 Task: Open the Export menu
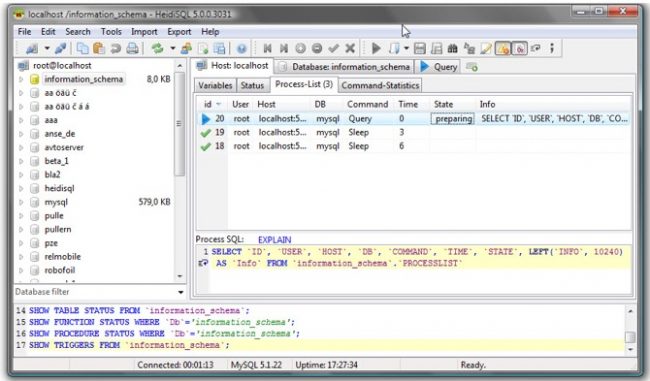(x=179, y=32)
